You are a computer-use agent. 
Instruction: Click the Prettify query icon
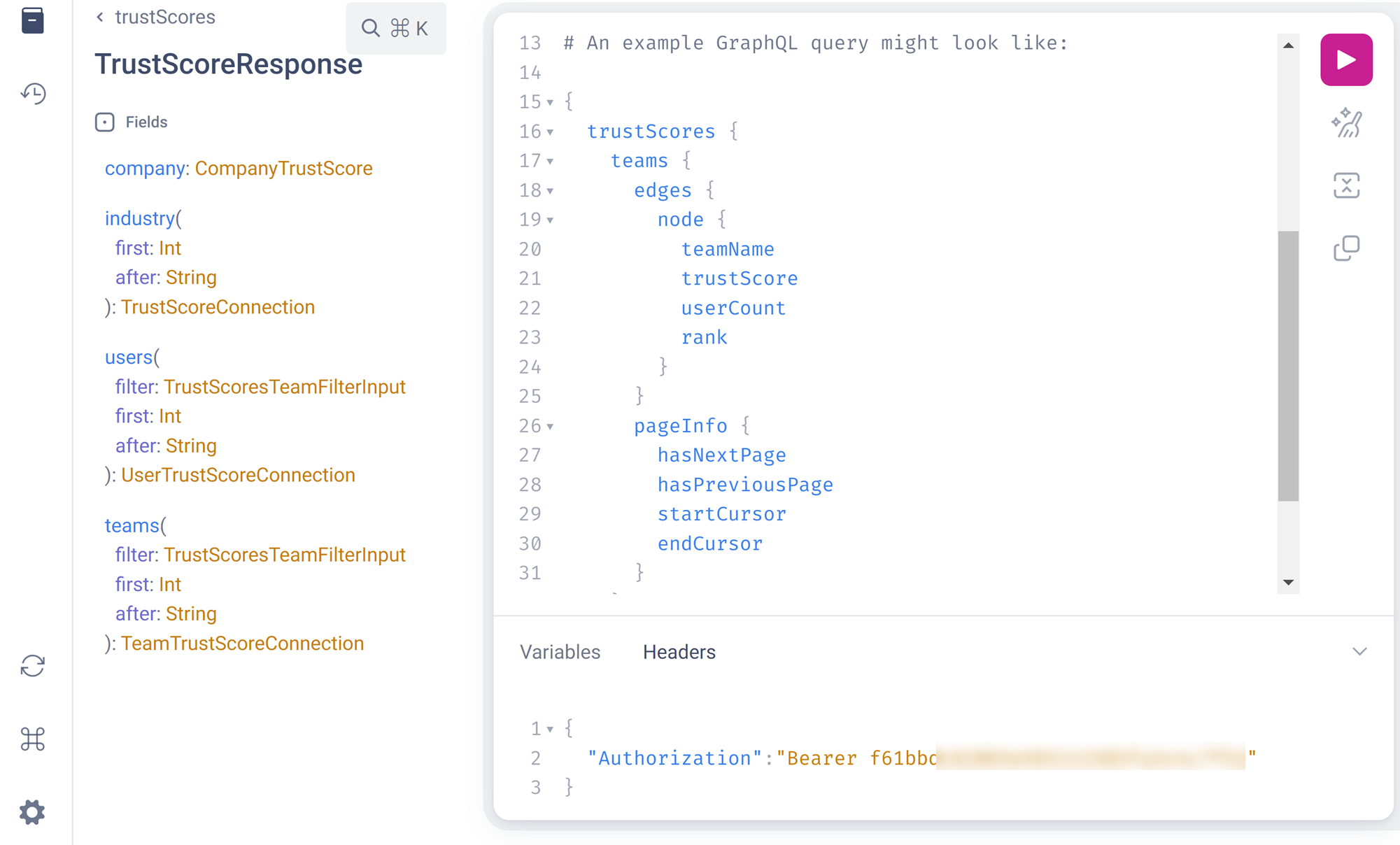click(1346, 123)
